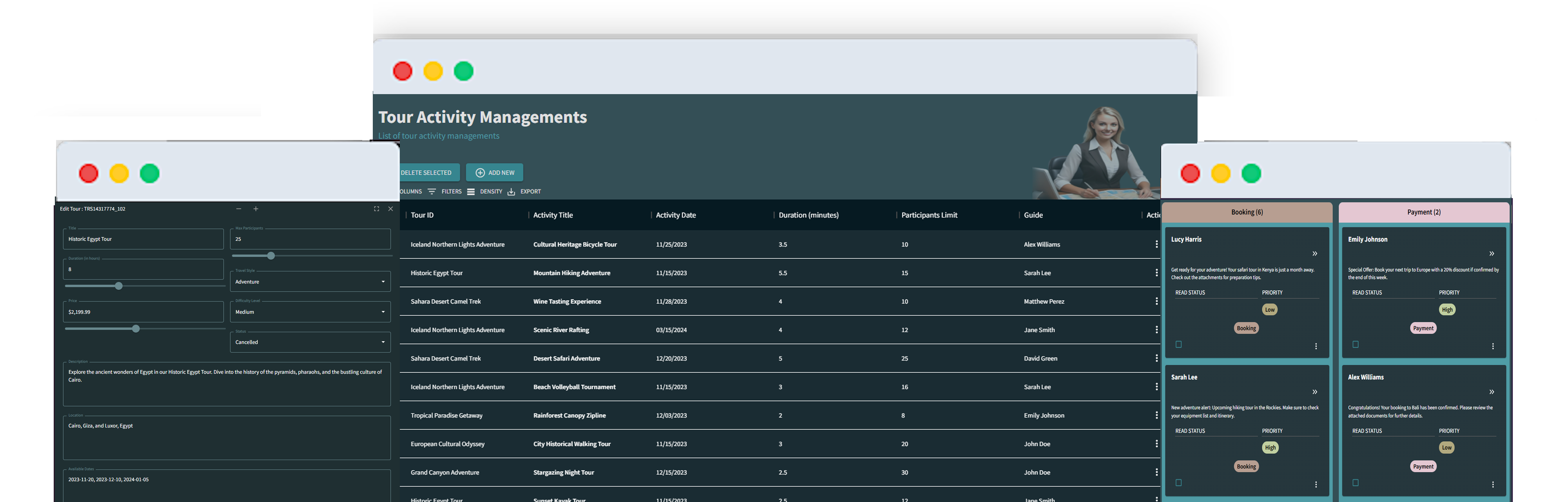1568x502 pixels.
Task: Mark Sarah Lee's notification checkbox
Action: pyautogui.click(x=1178, y=482)
